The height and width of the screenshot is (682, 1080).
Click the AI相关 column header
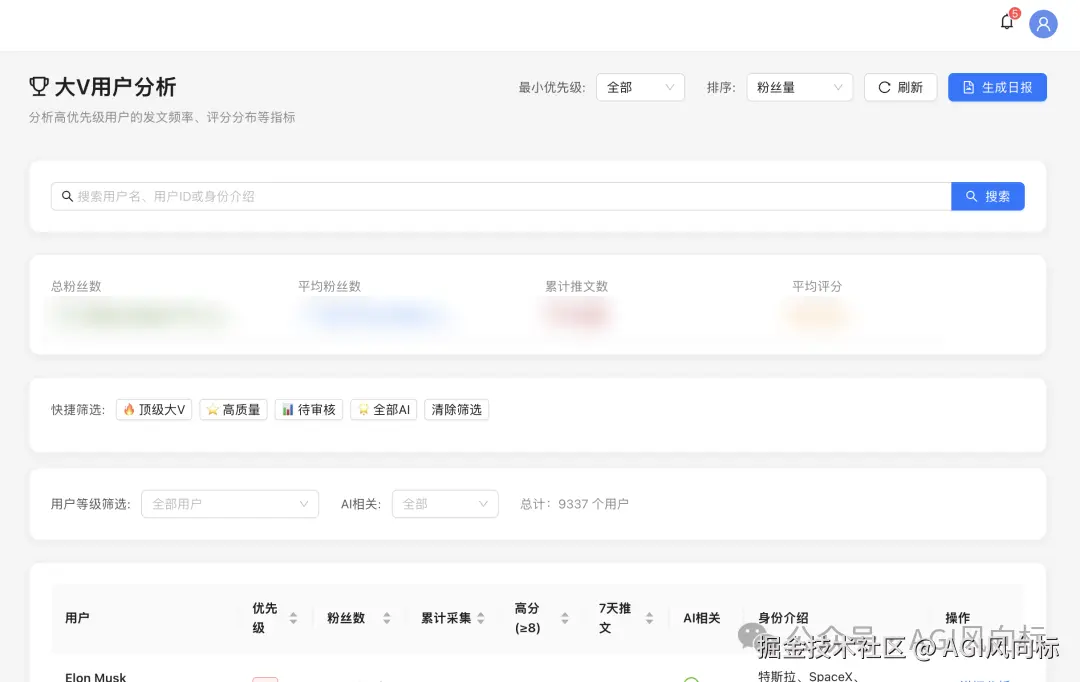pos(702,618)
